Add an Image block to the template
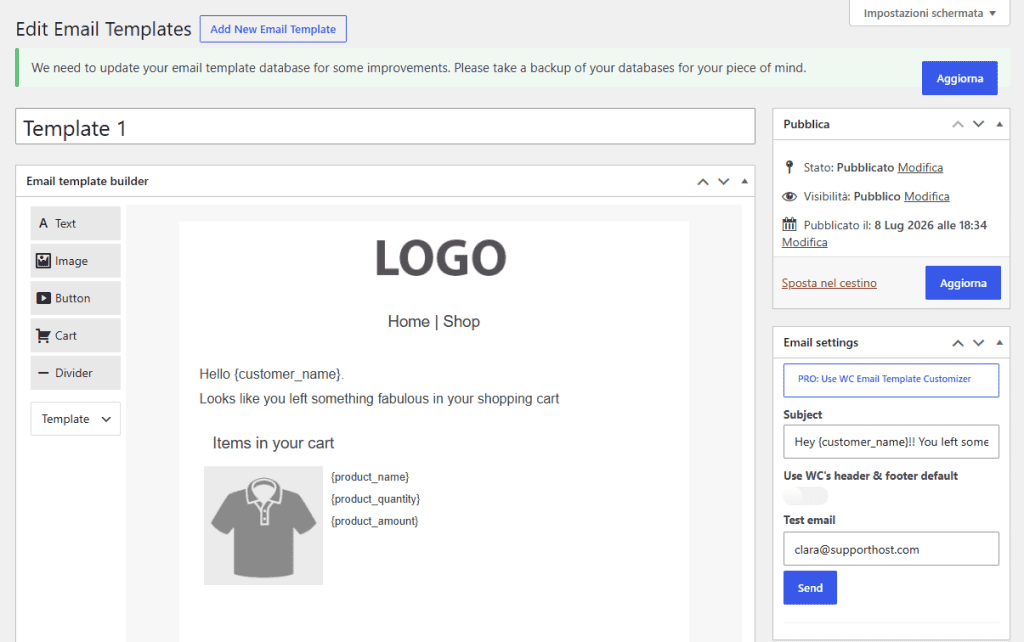The image size is (1024, 642). 75,261
